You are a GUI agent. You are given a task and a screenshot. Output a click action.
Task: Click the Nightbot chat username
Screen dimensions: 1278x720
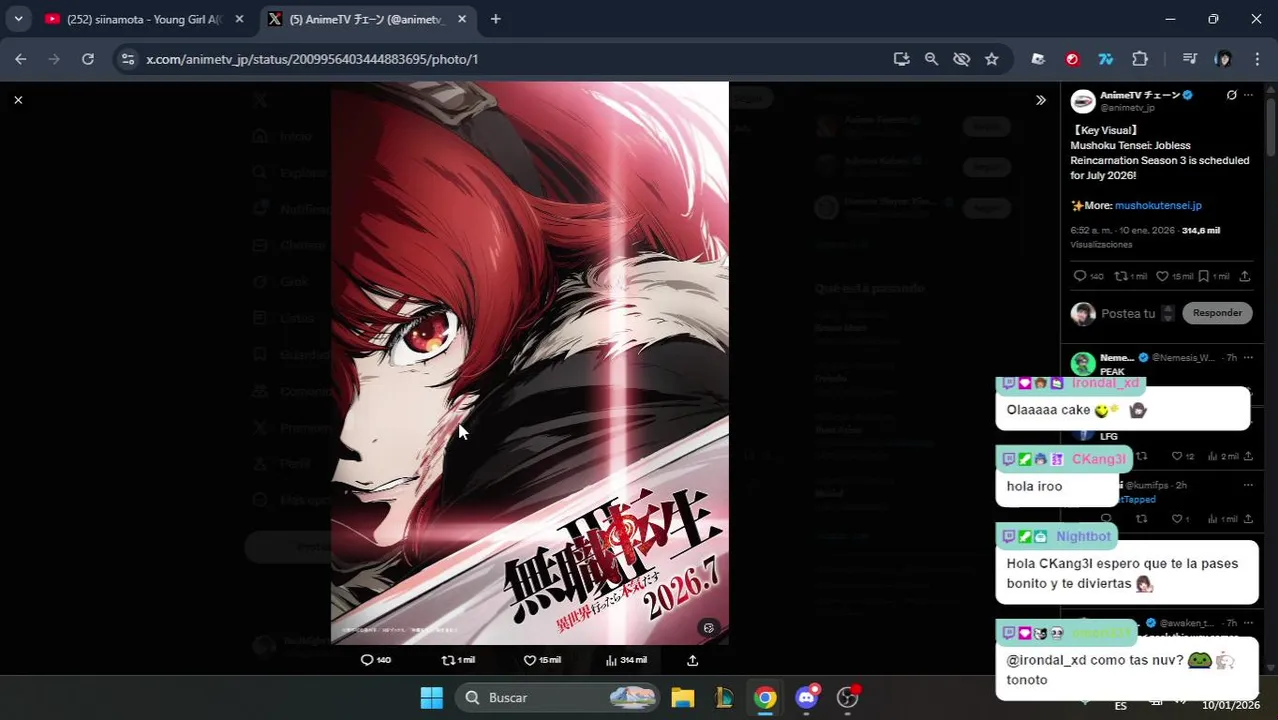click(1084, 537)
